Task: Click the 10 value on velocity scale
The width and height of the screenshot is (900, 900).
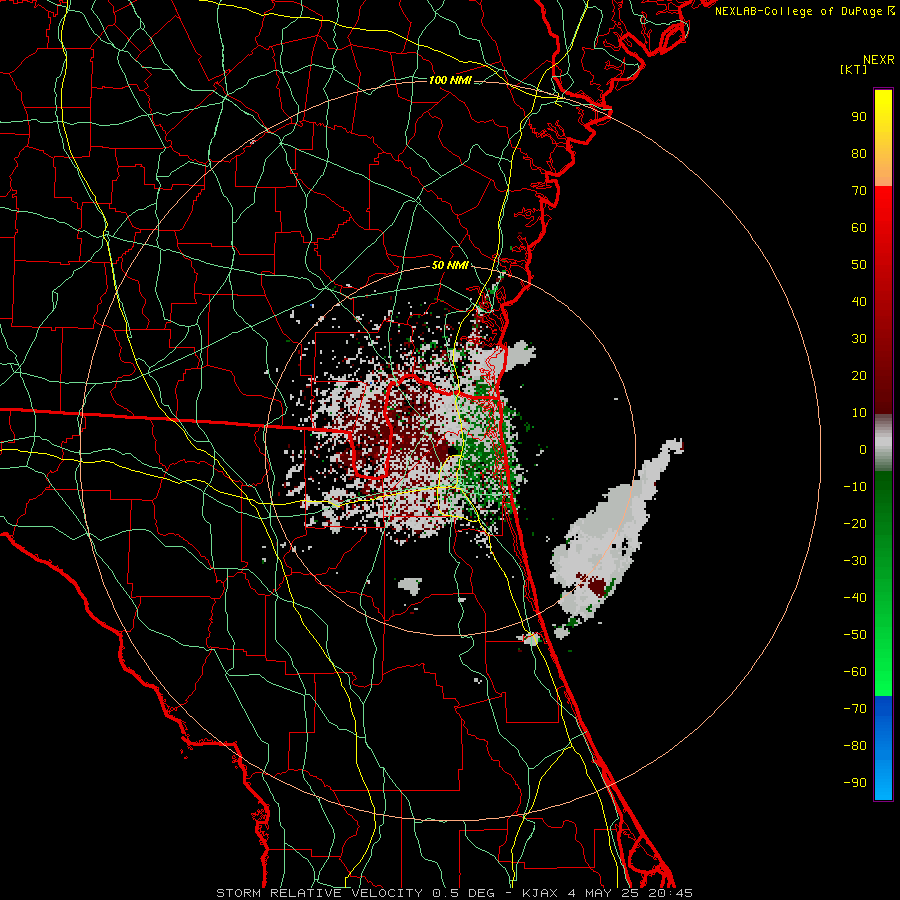Action: click(859, 413)
